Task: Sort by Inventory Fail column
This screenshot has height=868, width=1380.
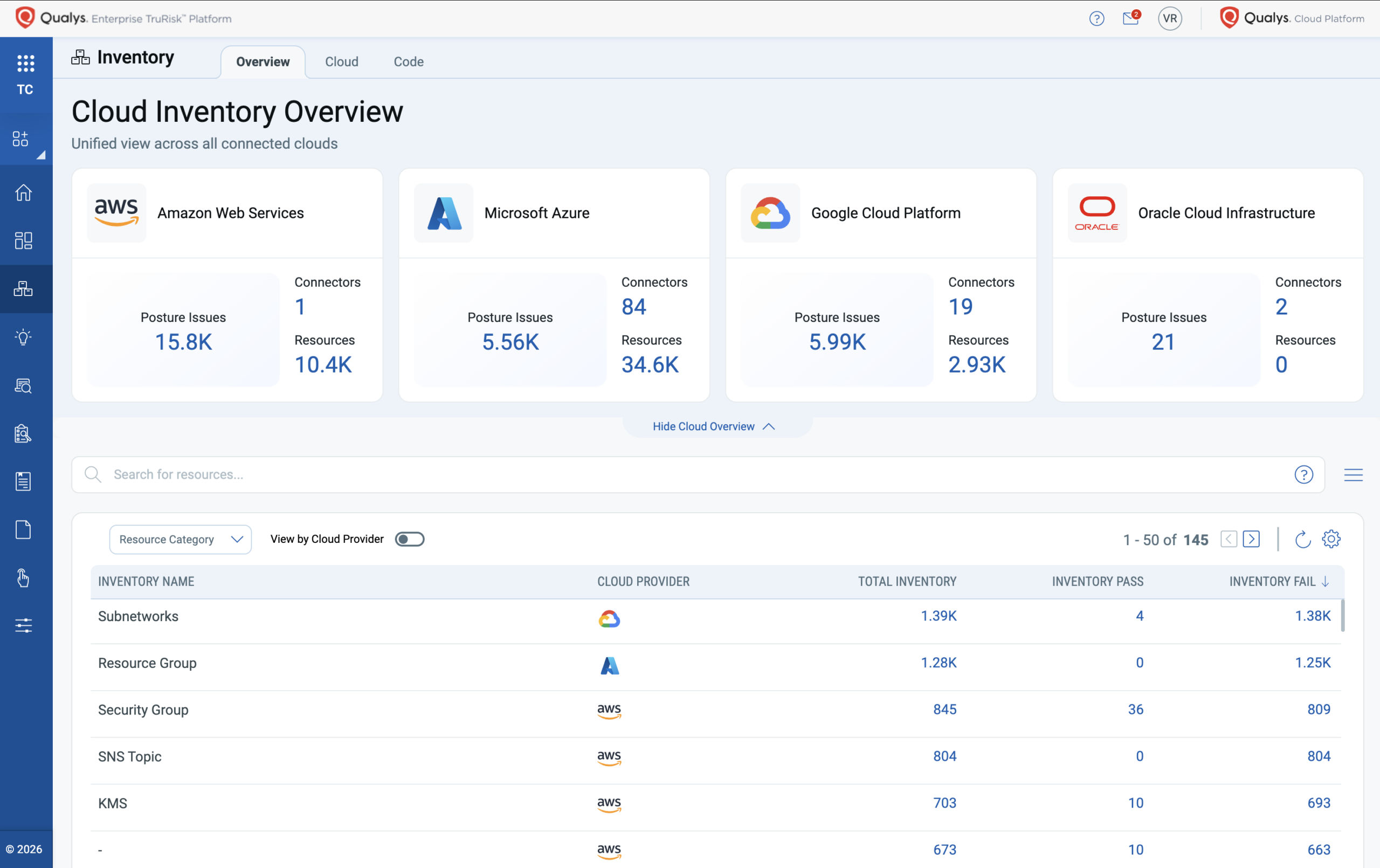Action: tap(1279, 581)
